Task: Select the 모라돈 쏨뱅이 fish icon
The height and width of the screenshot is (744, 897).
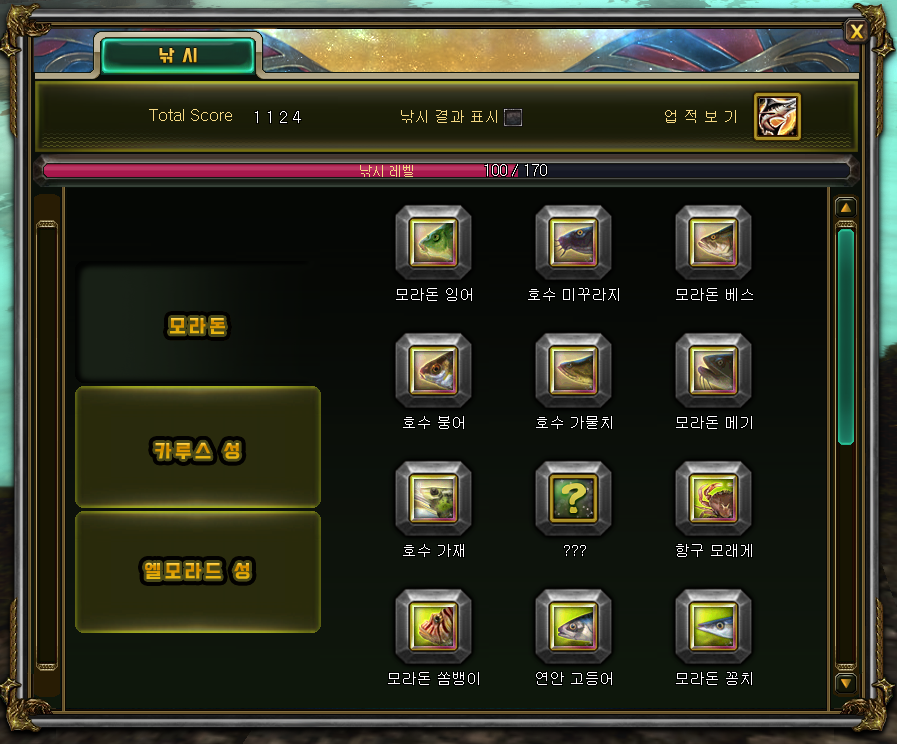Action: tap(434, 627)
